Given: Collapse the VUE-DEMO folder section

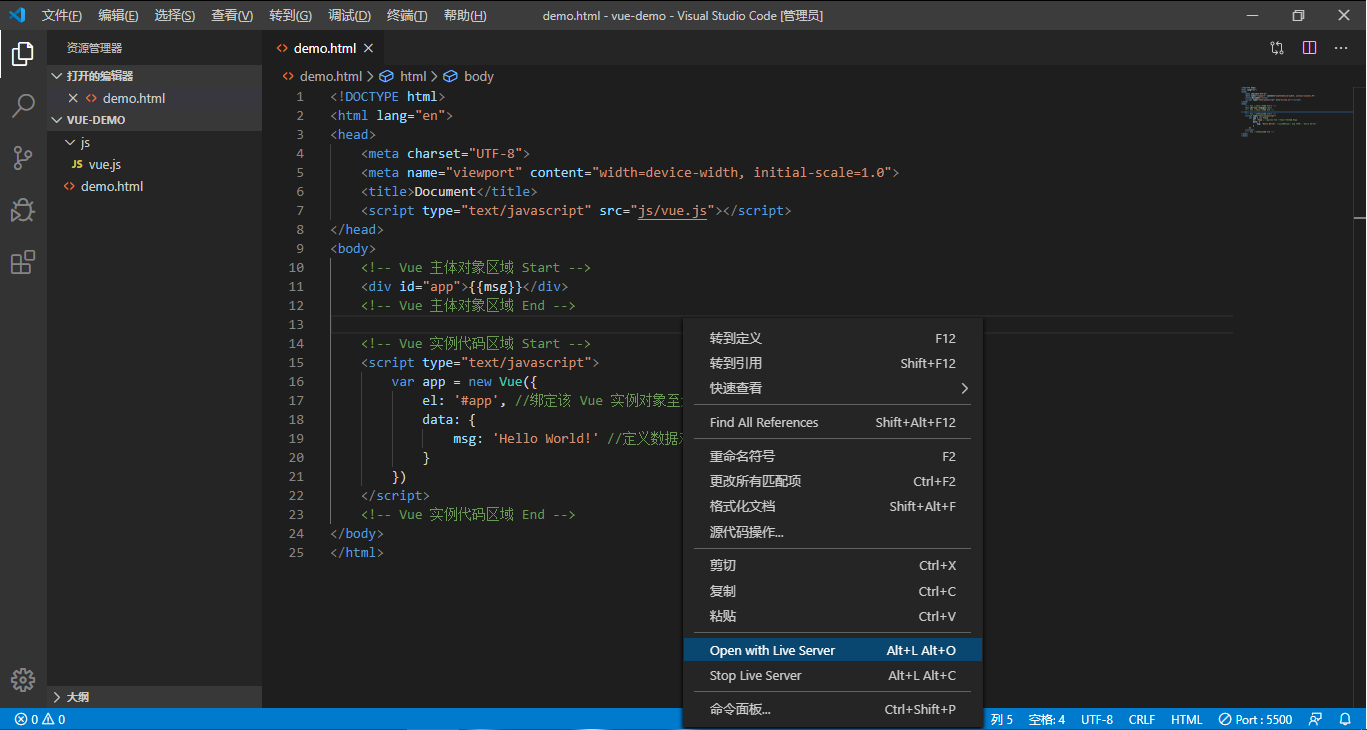Looking at the screenshot, I should tap(156, 120).
